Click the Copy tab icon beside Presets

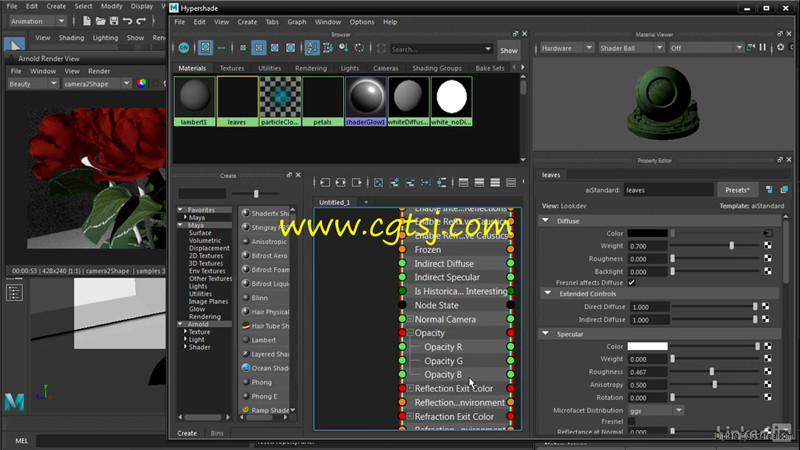[x=784, y=190]
